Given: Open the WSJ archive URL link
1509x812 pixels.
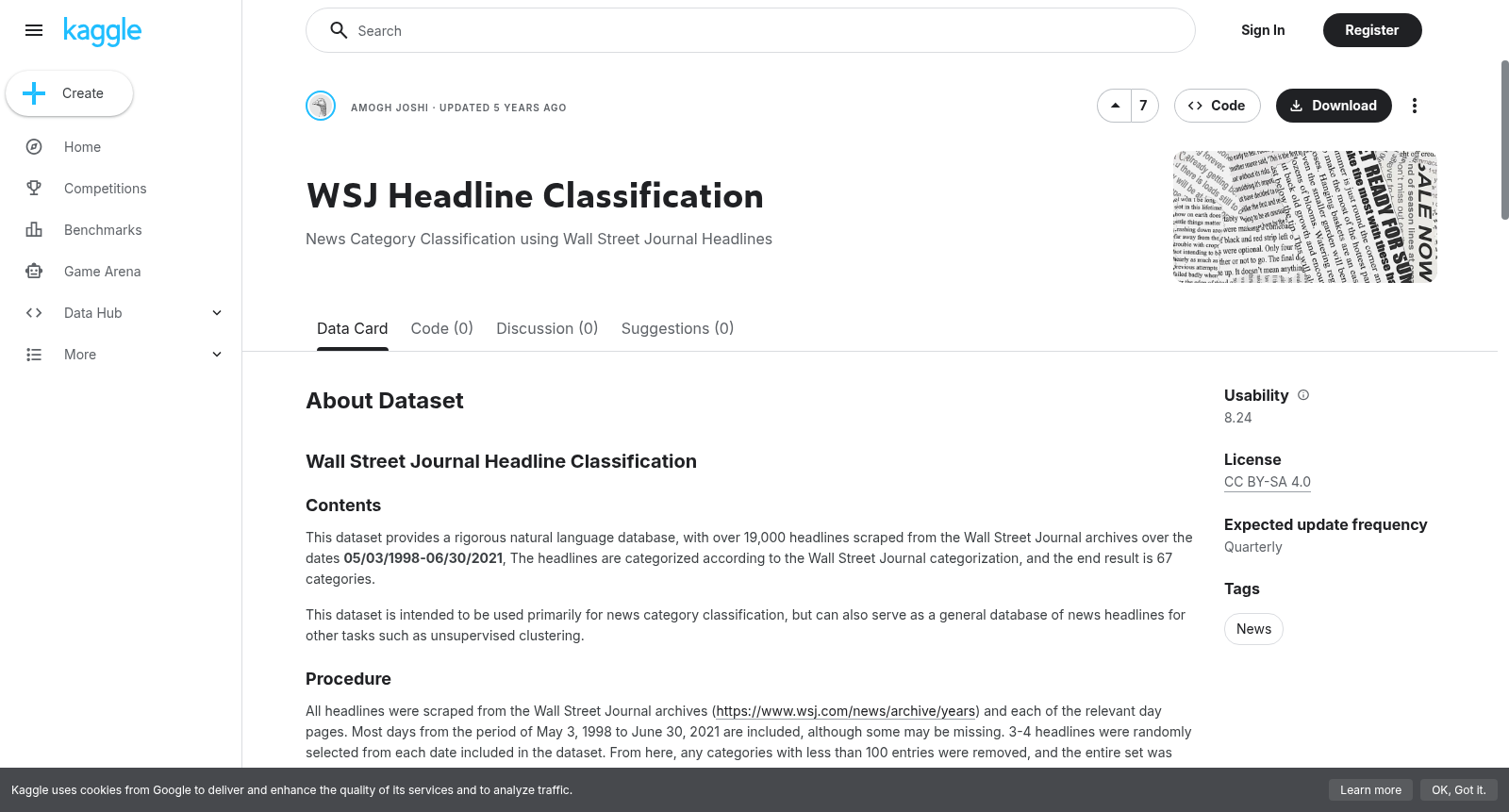Looking at the screenshot, I should coord(846,711).
